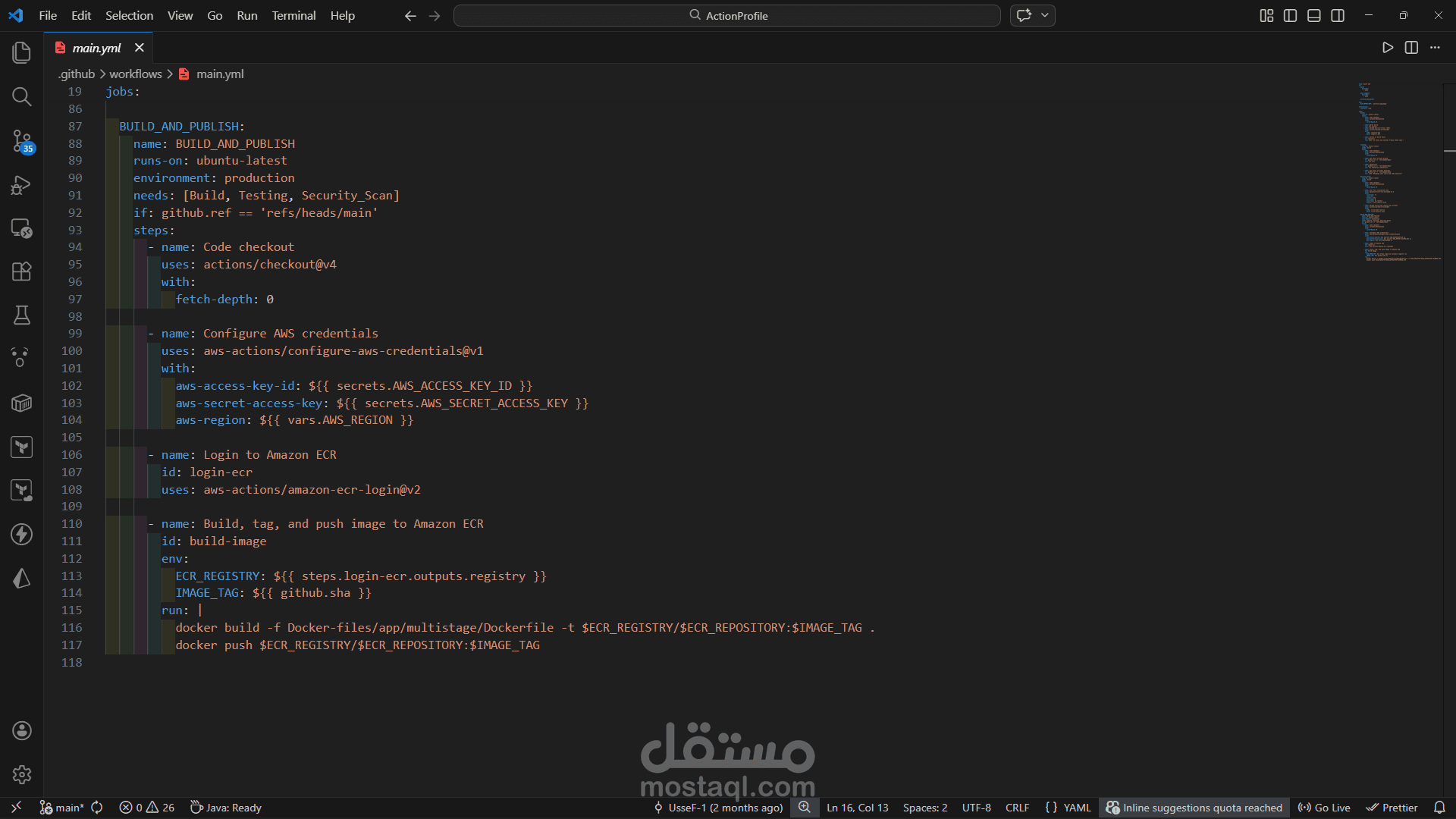
Task: Click the workflows breadcrumb segment
Action: point(135,74)
